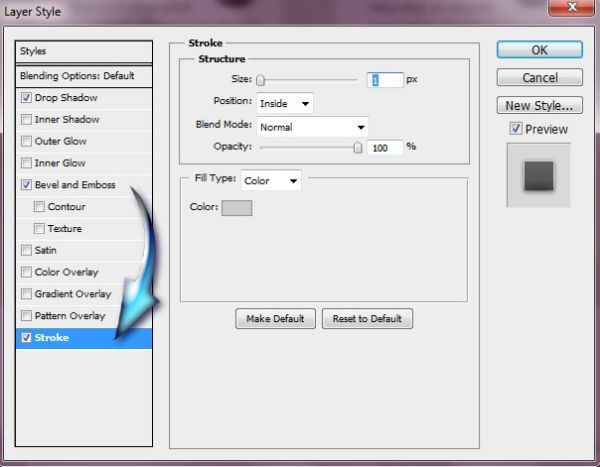
Task: Select the Pattern Overlay label
Action: point(70,316)
